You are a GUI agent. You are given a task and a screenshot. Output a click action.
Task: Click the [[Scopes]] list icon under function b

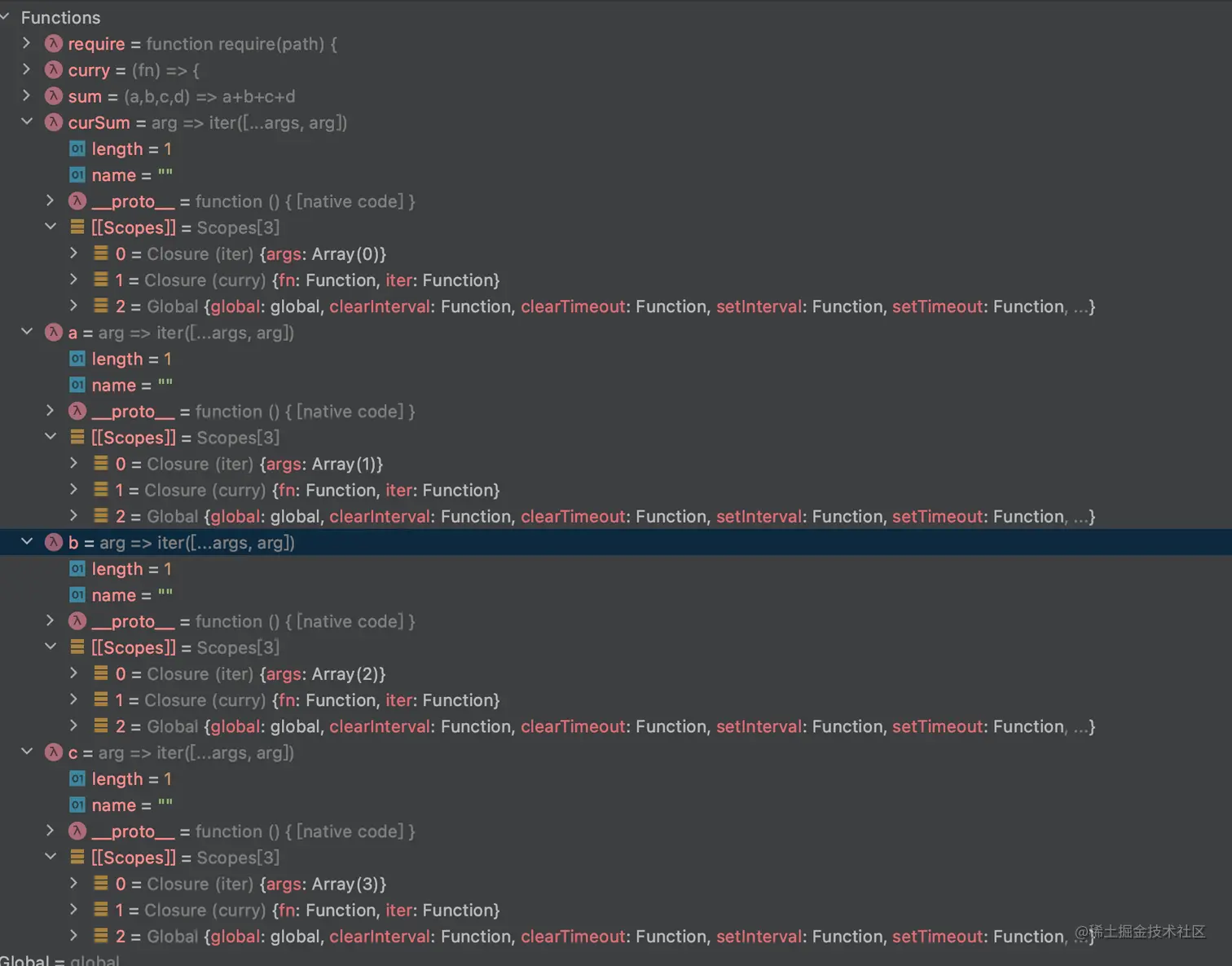pyautogui.click(x=77, y=647)
